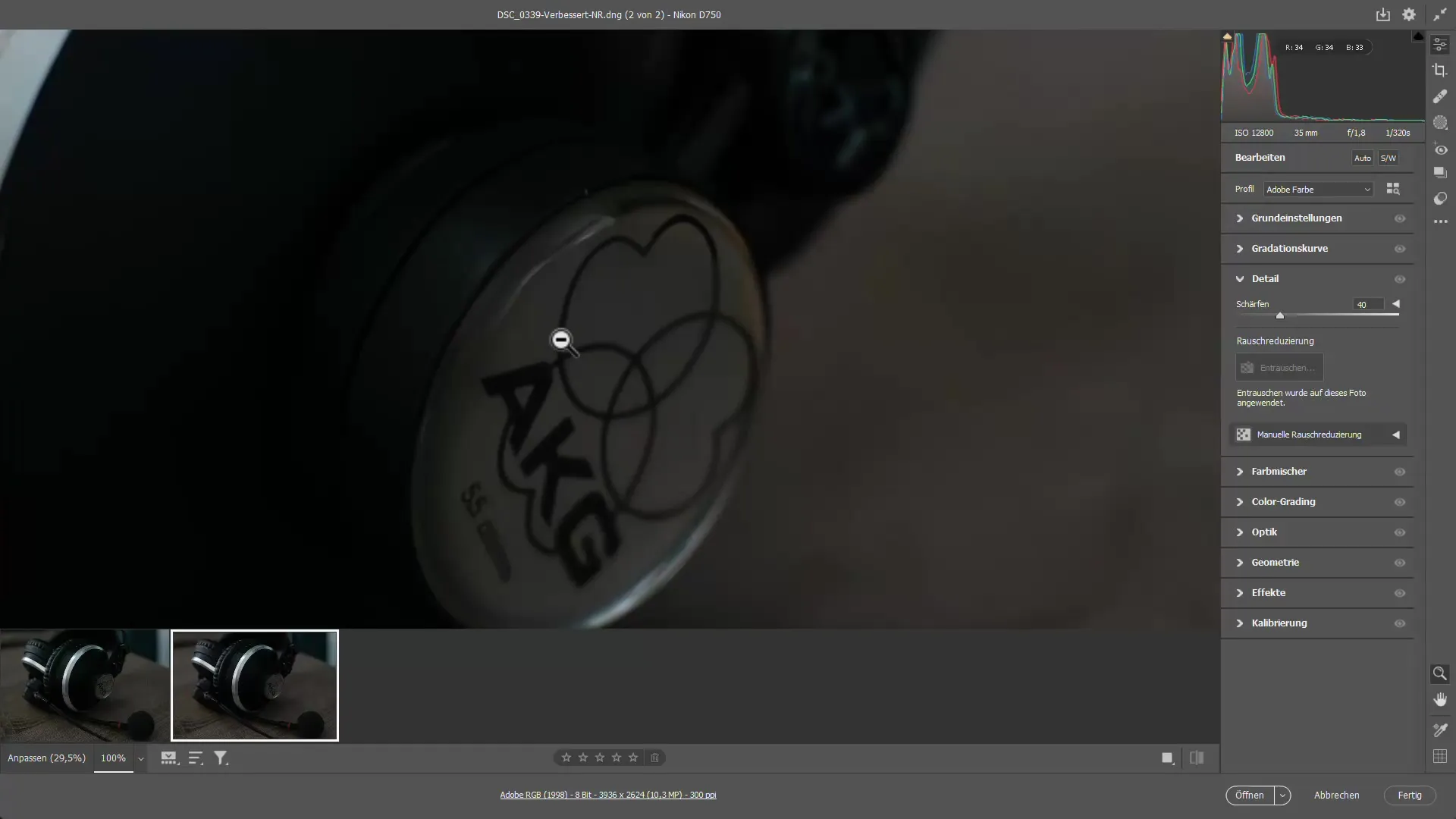Toggle Color-Grading panel visibility eye
The height and width of the screenshot is (819, 1456).
1400,502
